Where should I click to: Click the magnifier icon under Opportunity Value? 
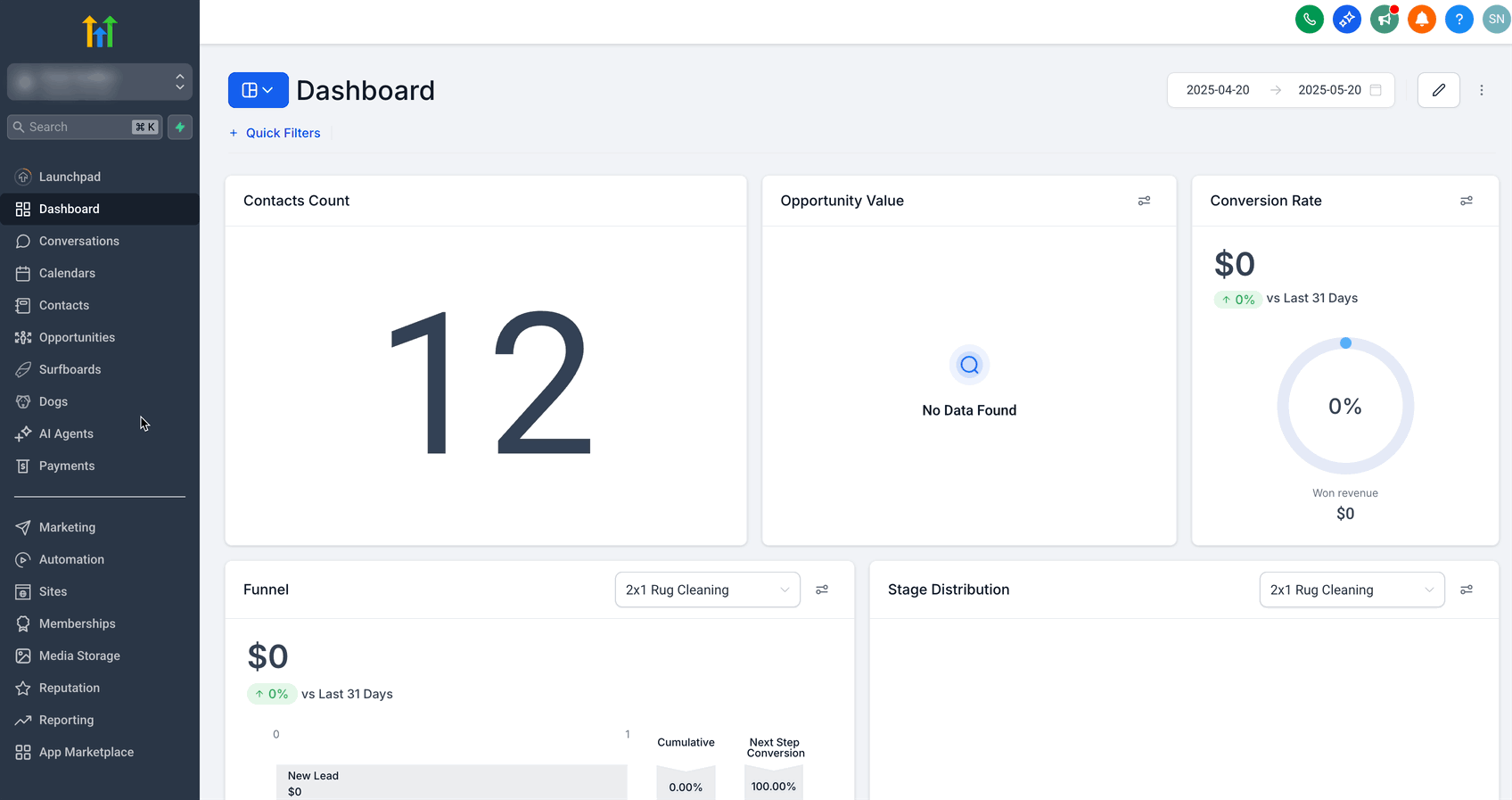pyautogui.click(x=969, y=365)
